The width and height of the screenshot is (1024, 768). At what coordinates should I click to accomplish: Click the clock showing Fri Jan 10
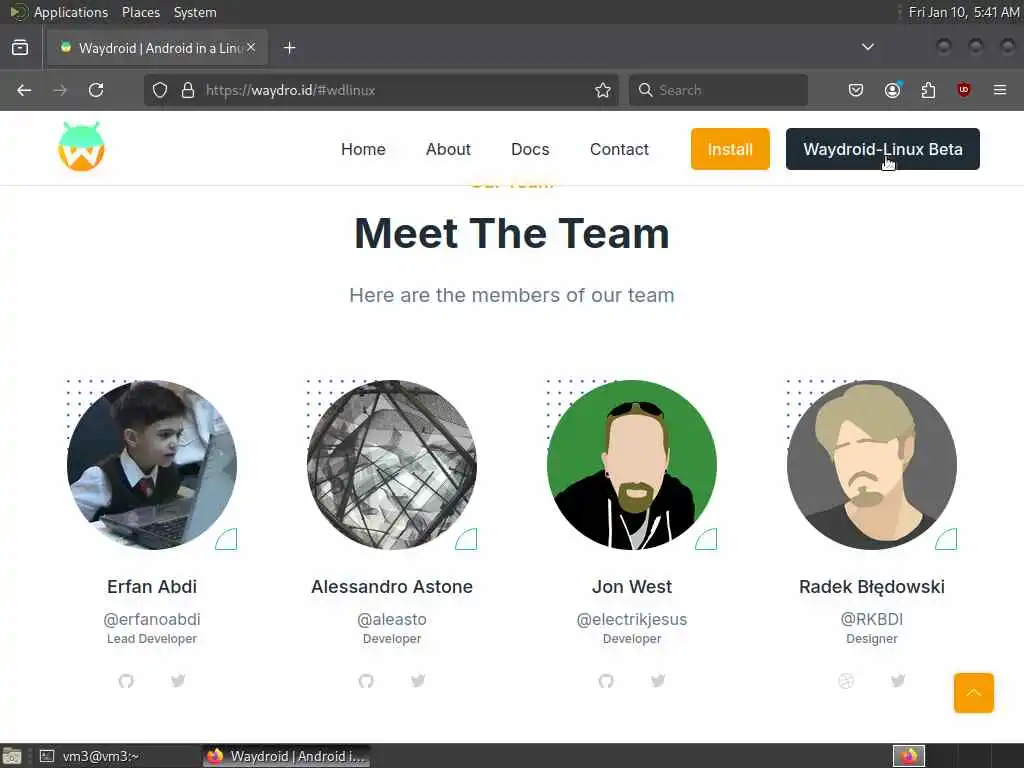963,12
